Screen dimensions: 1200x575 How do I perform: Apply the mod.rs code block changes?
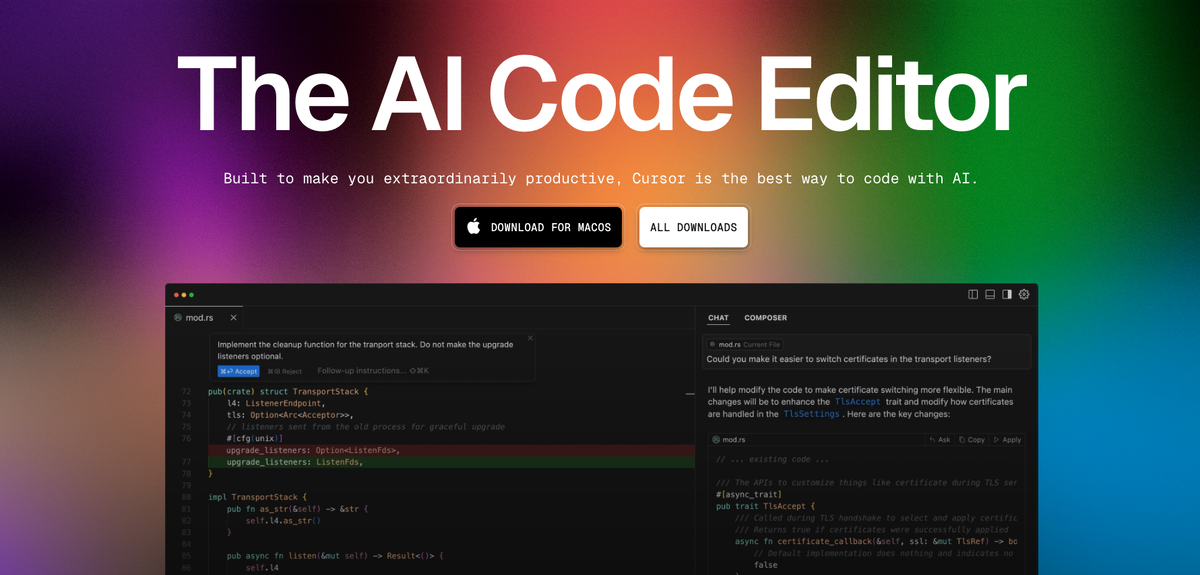pyautogui.click(x=1007, y=440)
